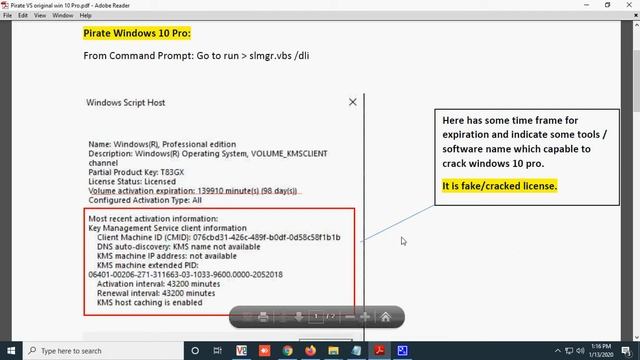640x360 pixels.
Task: Click the vertical scrollbar thumb
Action: pos(636,80)
